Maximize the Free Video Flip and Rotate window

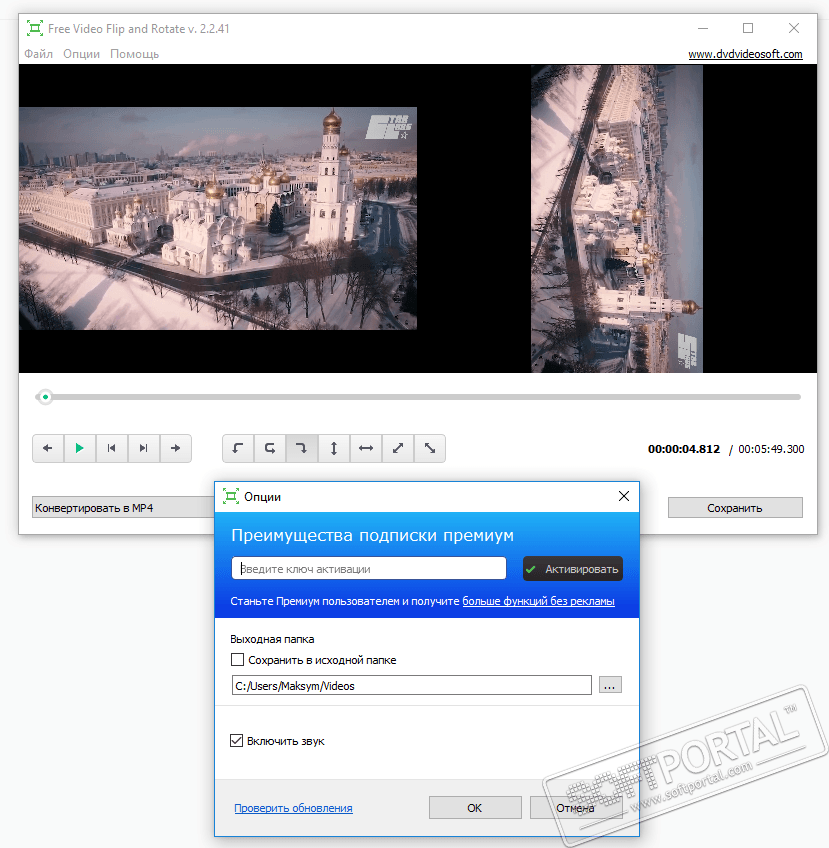click(x=748, y=28)
